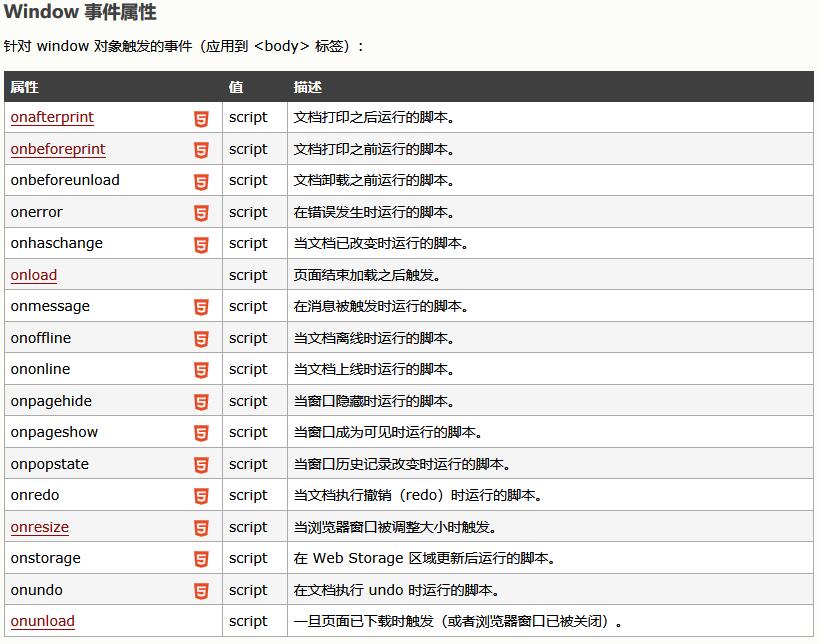Click HTML5 icon in onpageshow row

coord(201,433)
